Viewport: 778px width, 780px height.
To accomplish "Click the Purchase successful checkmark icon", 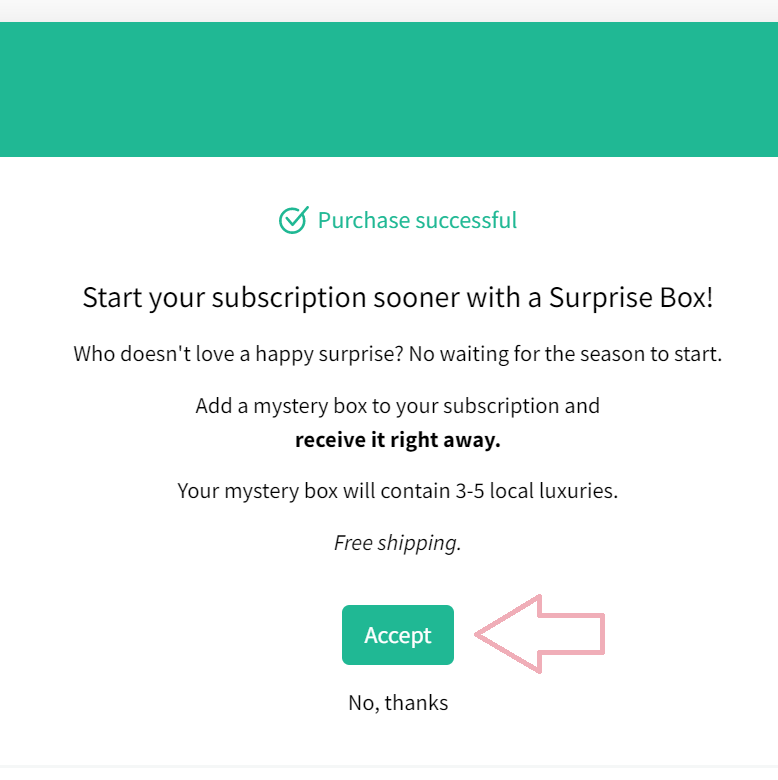I will (x=293, y=220).
